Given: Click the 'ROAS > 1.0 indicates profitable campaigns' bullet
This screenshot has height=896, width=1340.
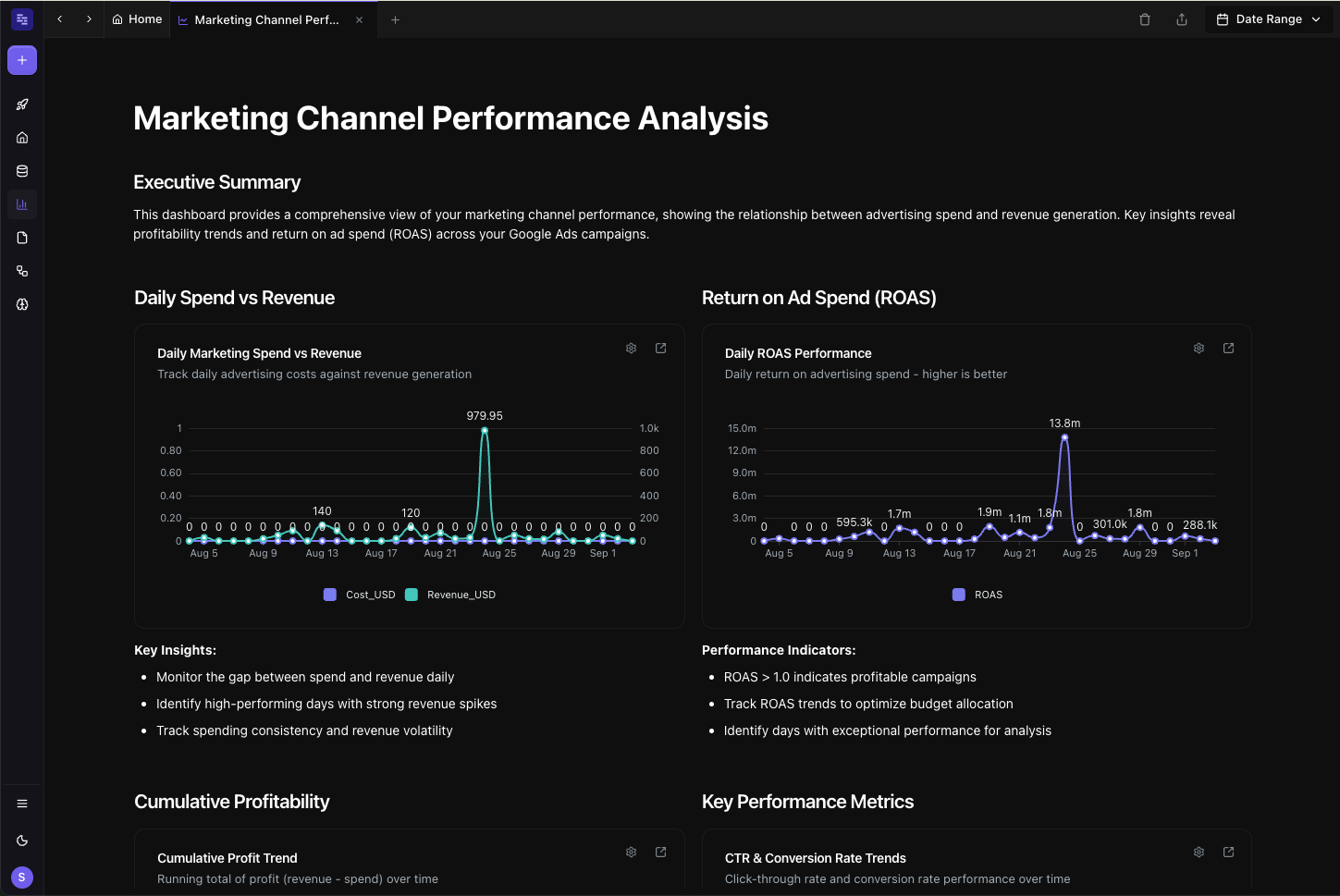Looking at the screenshot, I should [850, 677].
